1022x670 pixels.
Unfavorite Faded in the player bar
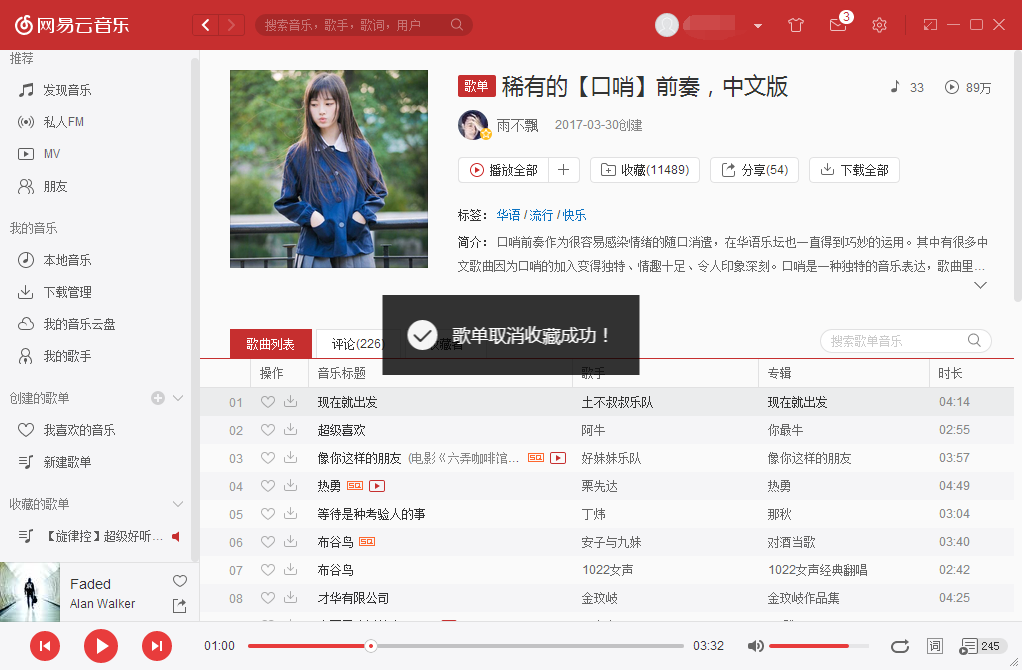(x=179, y=581)
